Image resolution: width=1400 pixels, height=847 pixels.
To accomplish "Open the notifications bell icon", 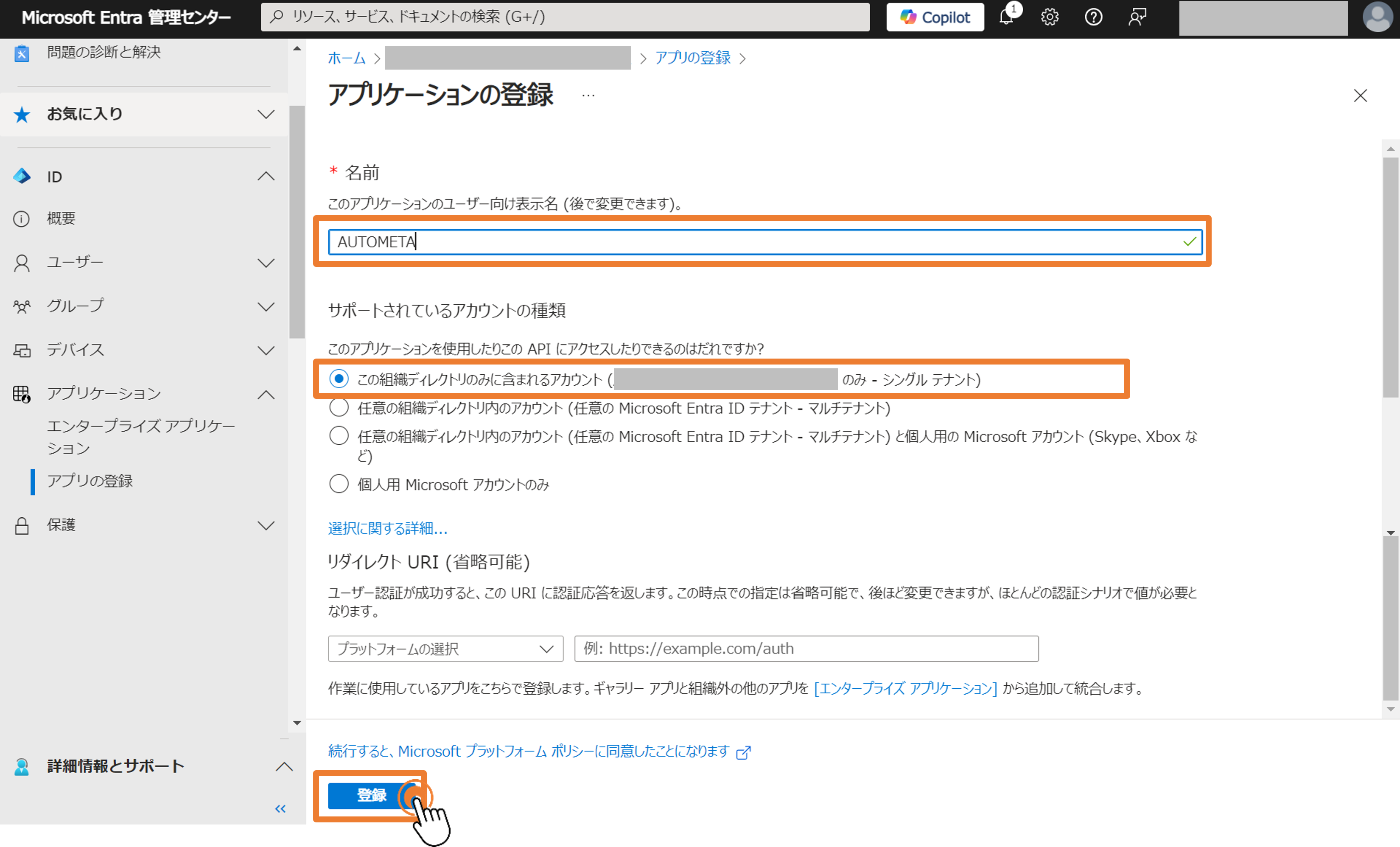I will tap(1006, 17).
